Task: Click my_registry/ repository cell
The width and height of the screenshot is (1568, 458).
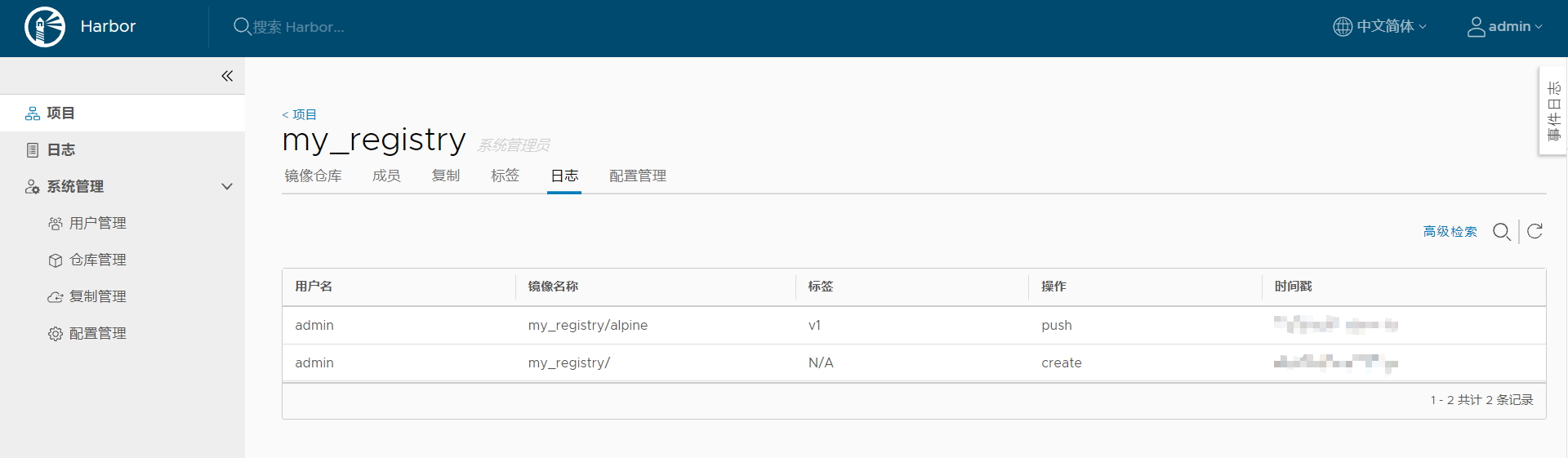Action: pos(569,363)
